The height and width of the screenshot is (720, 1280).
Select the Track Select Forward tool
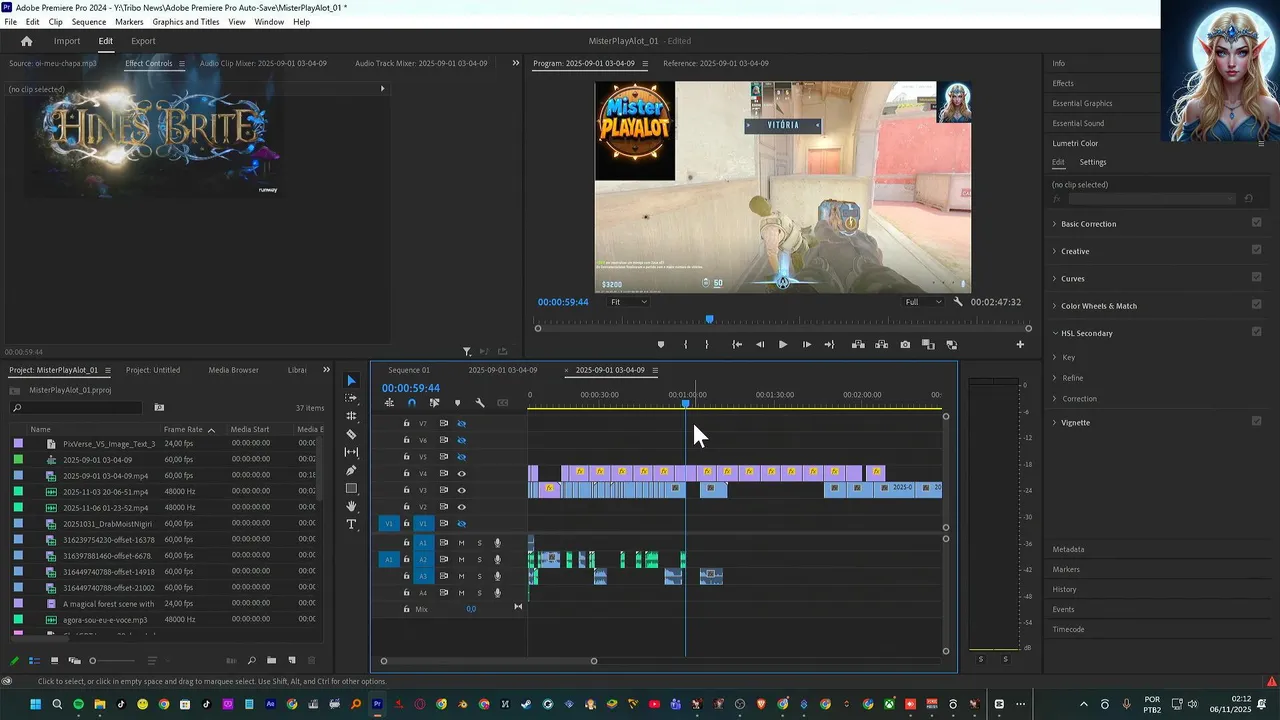click(x=351, y=398)
